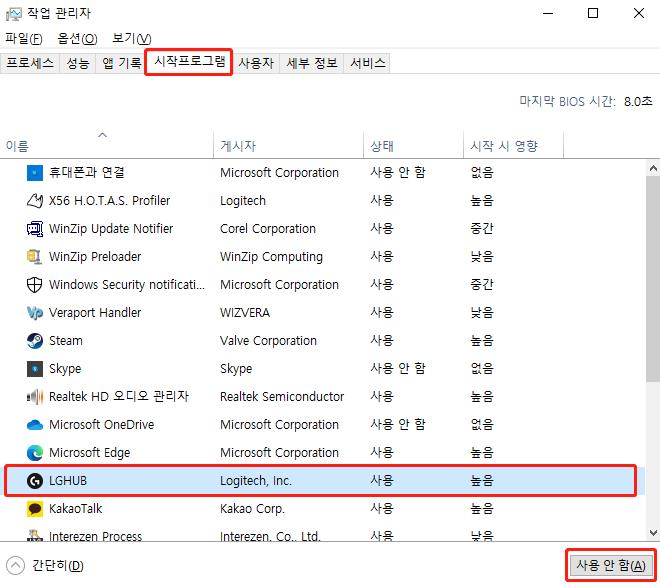Click Realtek Semiconductor publisher cell
The width and height of the screenshot is (660, 588).
click(x=282, y=397)
